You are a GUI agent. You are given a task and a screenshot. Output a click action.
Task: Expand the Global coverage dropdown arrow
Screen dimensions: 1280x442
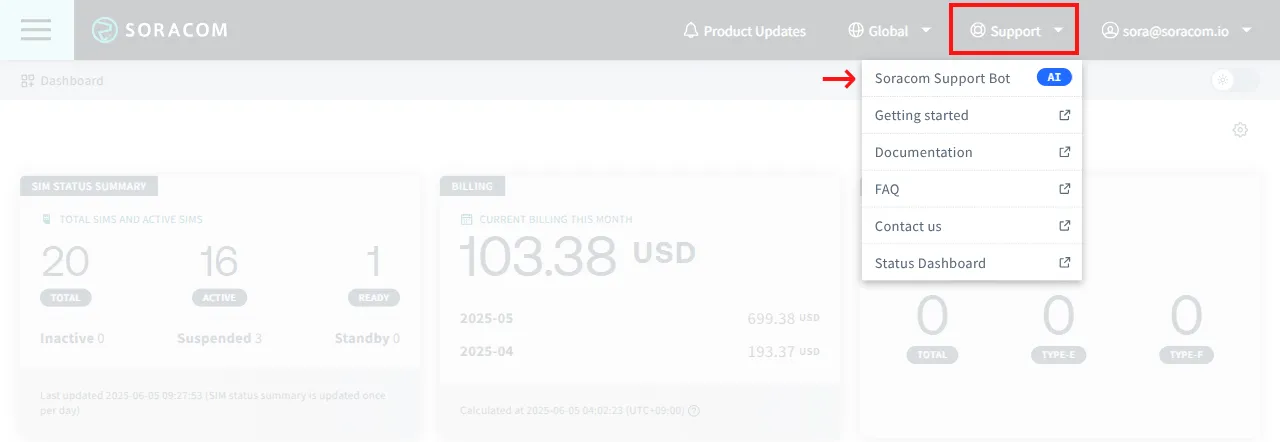(x=926, y=30)
